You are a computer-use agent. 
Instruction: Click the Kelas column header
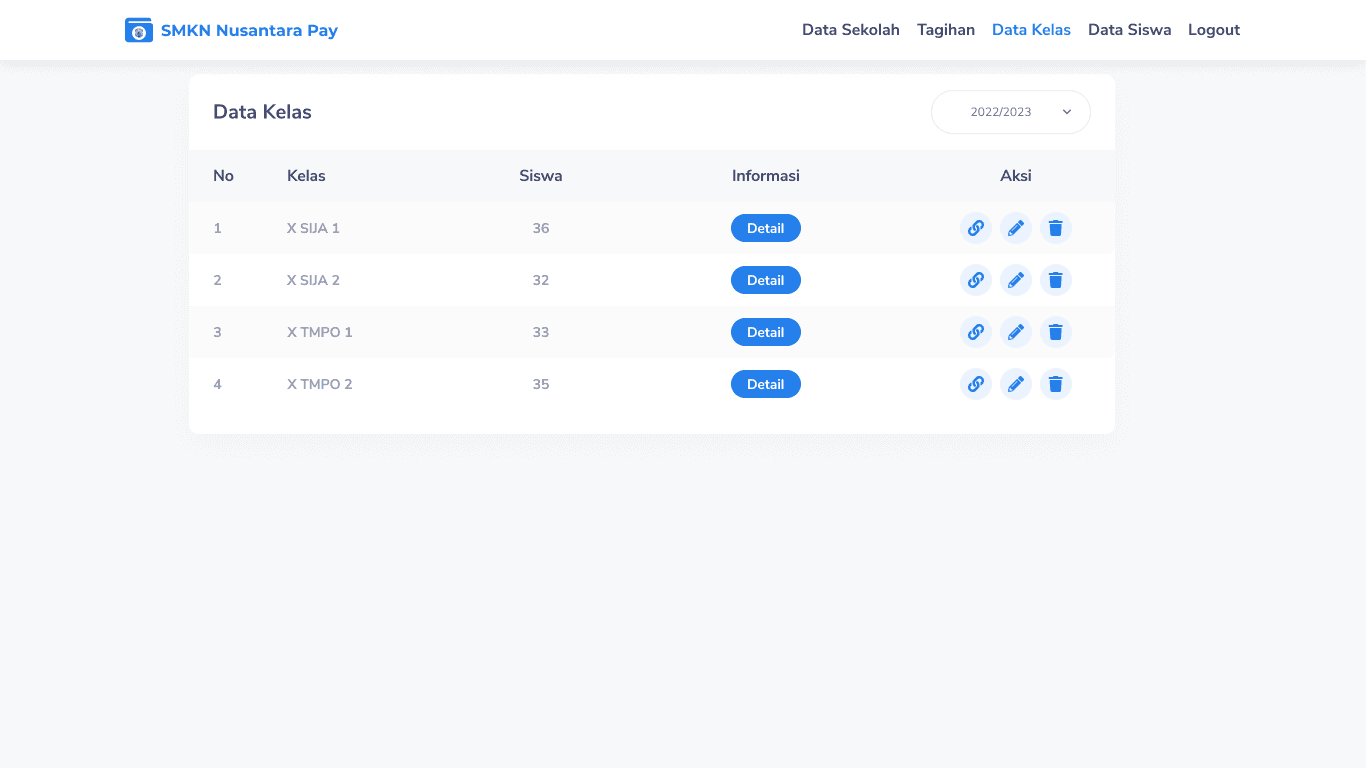point(306,176)
